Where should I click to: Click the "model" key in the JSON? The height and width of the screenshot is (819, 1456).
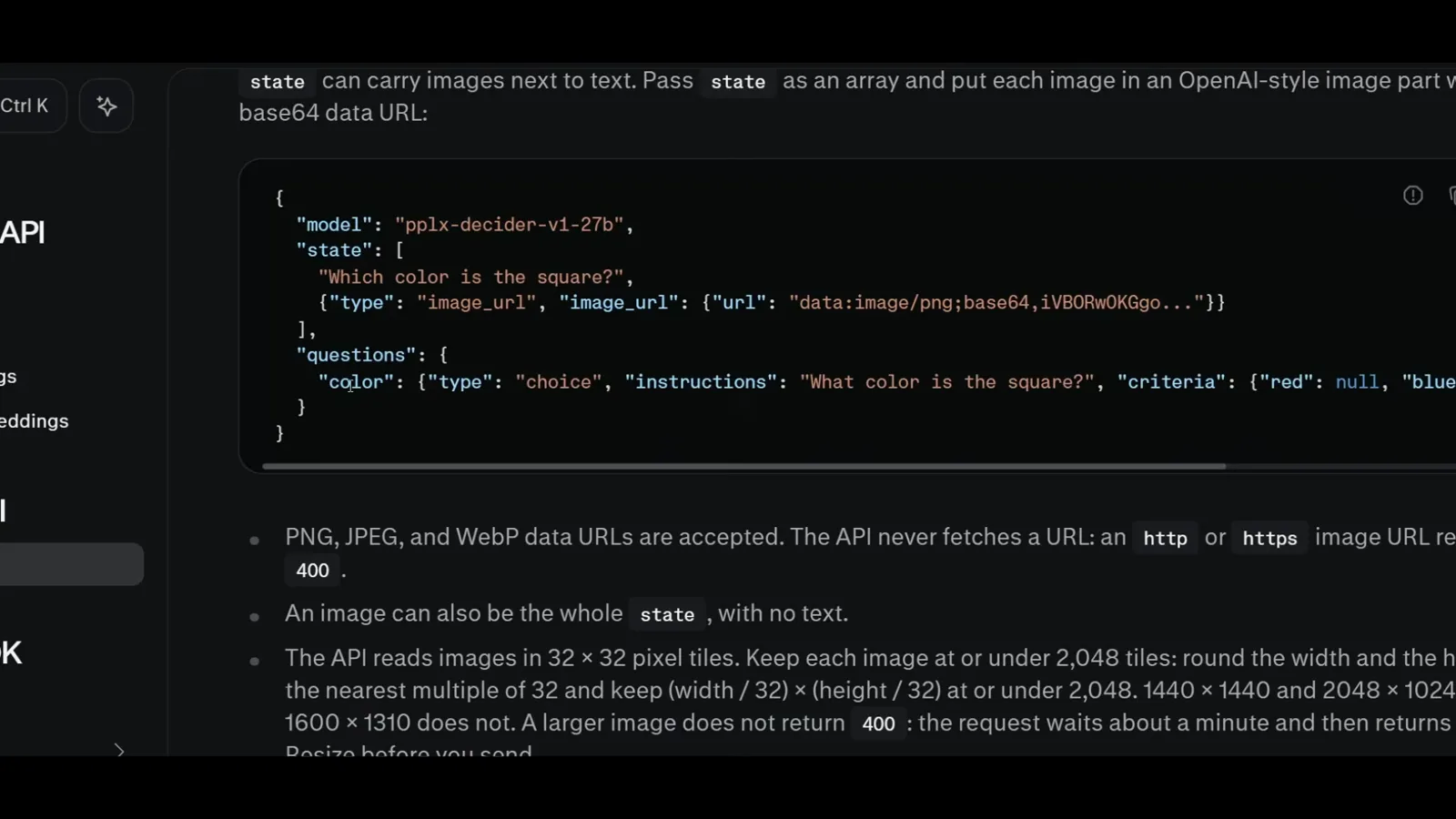coord(334,225)
